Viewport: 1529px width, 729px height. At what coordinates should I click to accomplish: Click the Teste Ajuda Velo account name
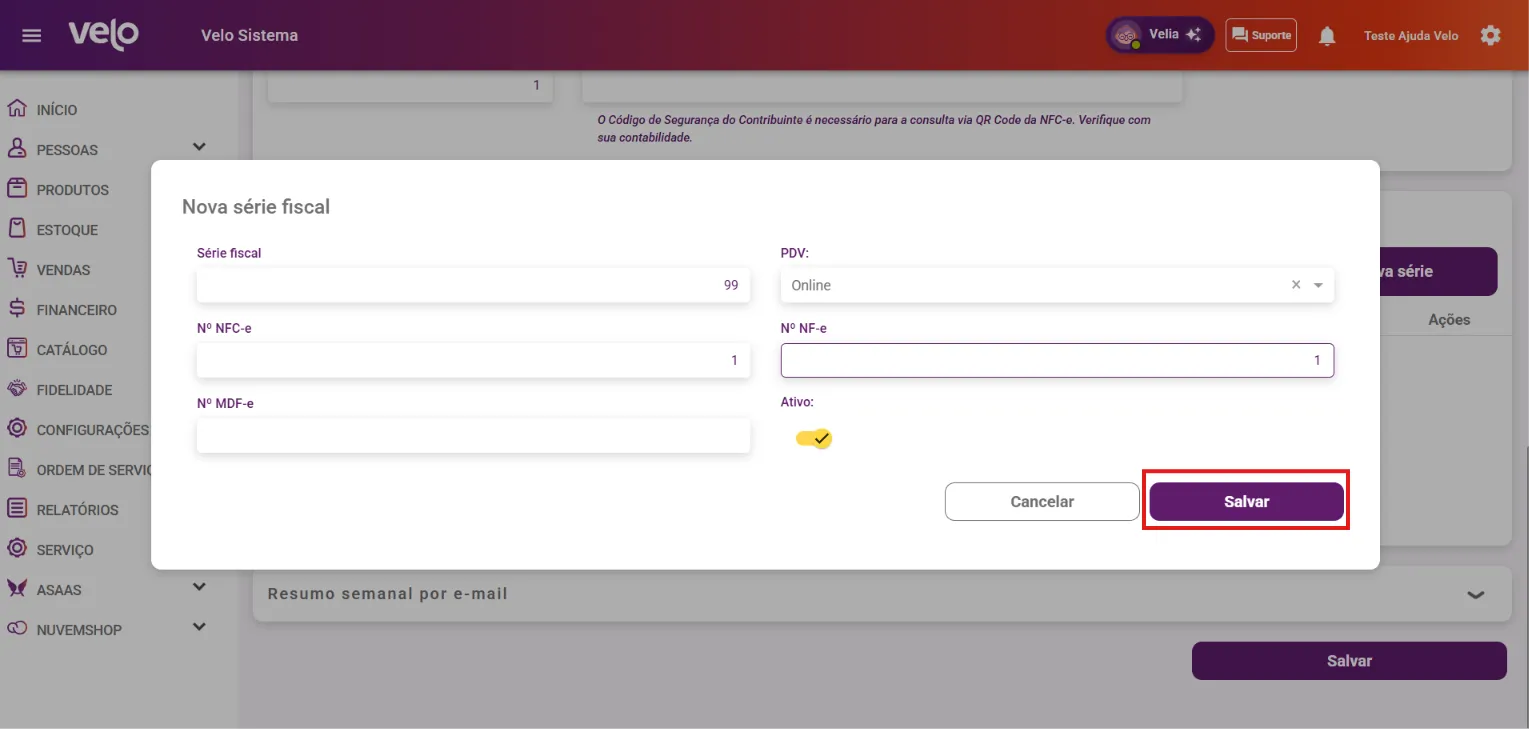(x=1411, y=36)
